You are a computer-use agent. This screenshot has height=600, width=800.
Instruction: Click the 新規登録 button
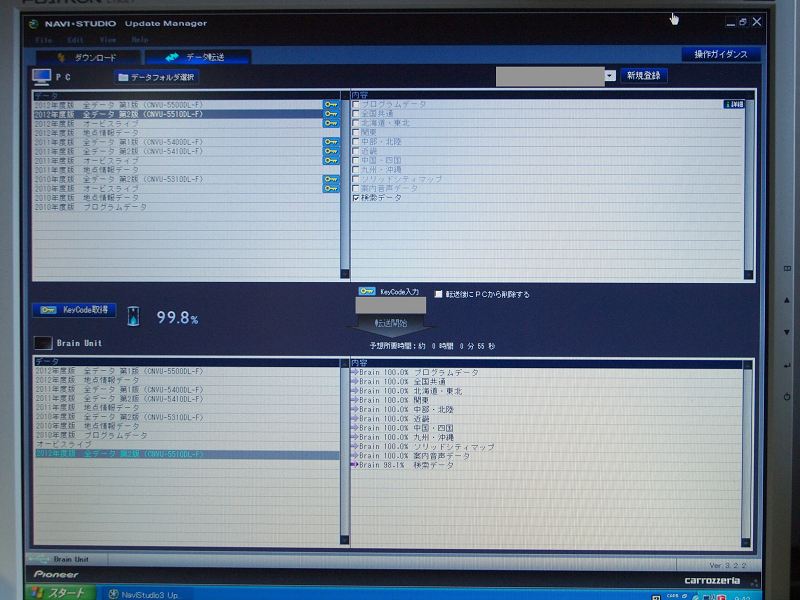[643, 76]
